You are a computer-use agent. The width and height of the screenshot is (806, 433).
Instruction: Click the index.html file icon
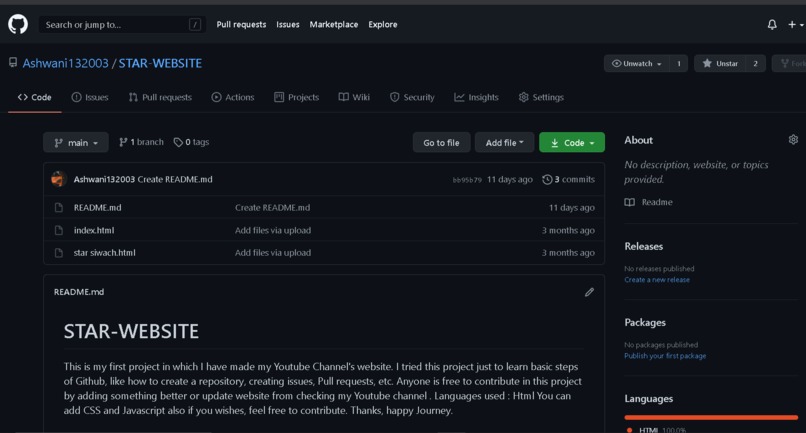[59, 230]
